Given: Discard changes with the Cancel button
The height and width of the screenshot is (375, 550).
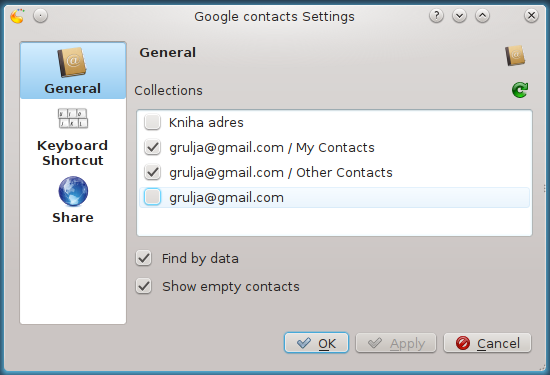Looking at the screenshot, I should point(488,343).
